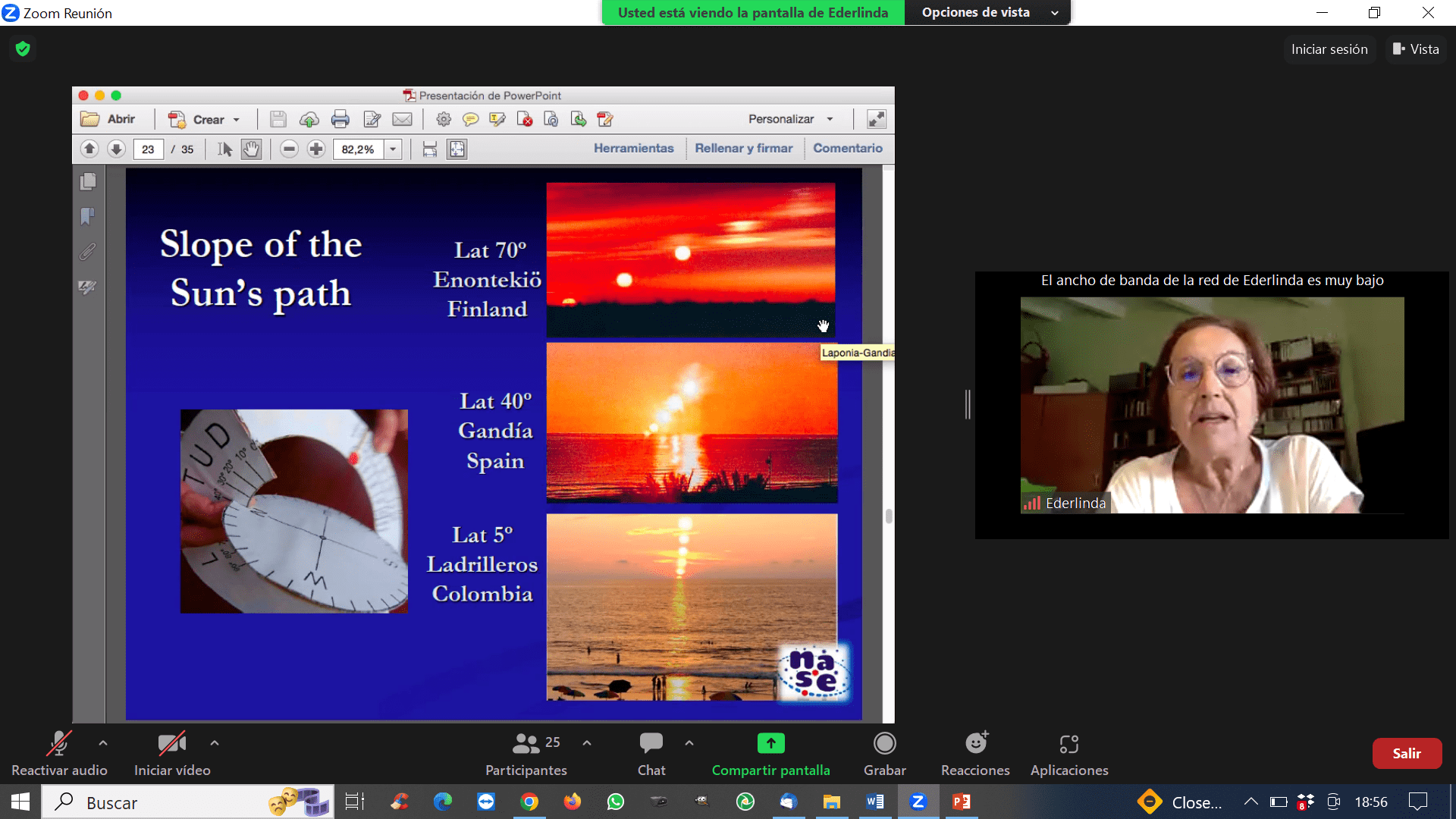Expand participants options chevron

tap(587, 743)
